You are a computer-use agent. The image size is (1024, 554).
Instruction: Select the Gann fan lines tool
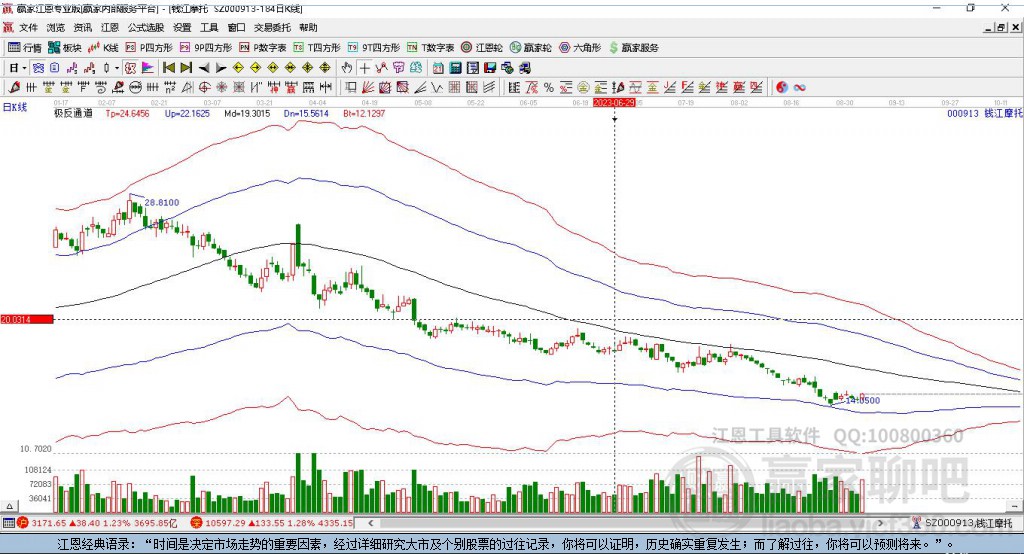[x=368, y=87]
